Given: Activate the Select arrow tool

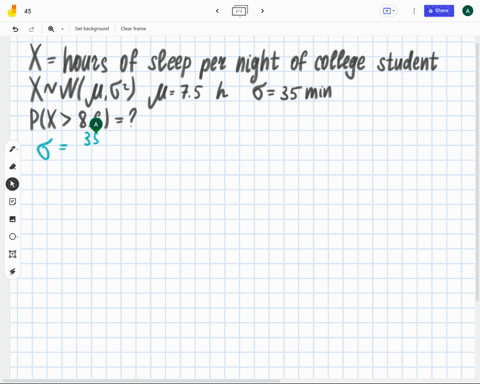Looking at the screenshot, I should [x=12, y=184].
